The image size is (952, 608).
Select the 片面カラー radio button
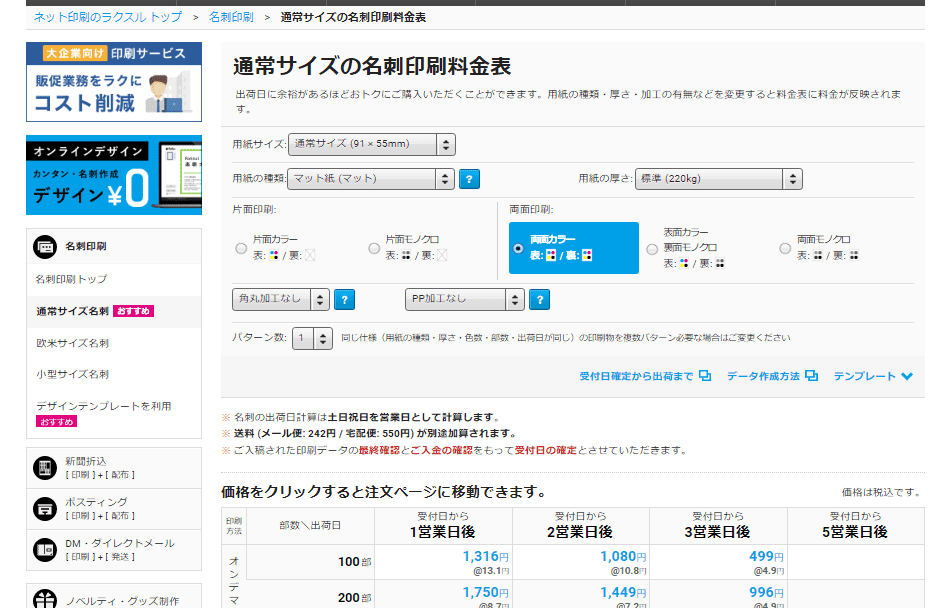click(x=241, y=248)
